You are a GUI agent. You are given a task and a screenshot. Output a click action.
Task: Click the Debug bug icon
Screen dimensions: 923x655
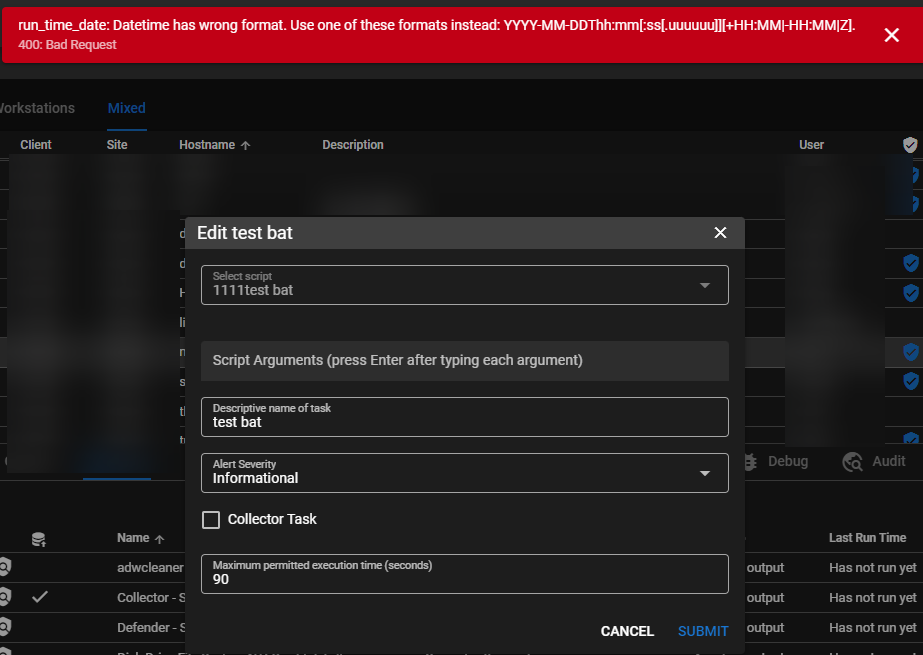749,461
